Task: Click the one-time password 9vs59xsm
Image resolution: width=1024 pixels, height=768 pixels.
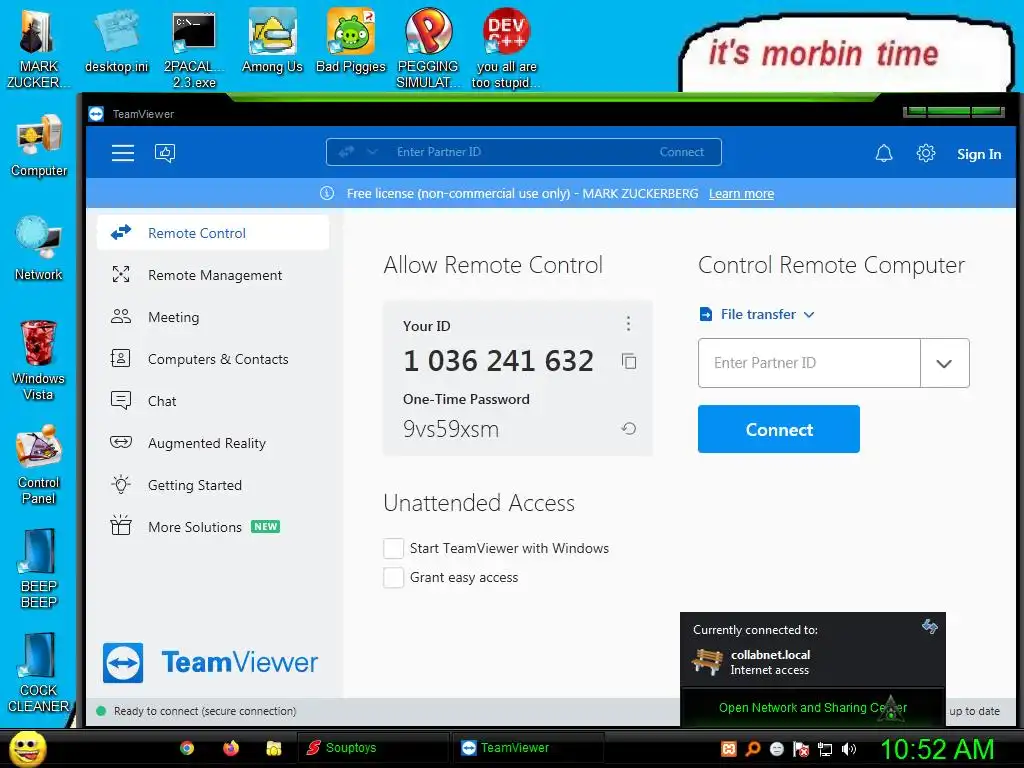Action: [x=451, y=429]
